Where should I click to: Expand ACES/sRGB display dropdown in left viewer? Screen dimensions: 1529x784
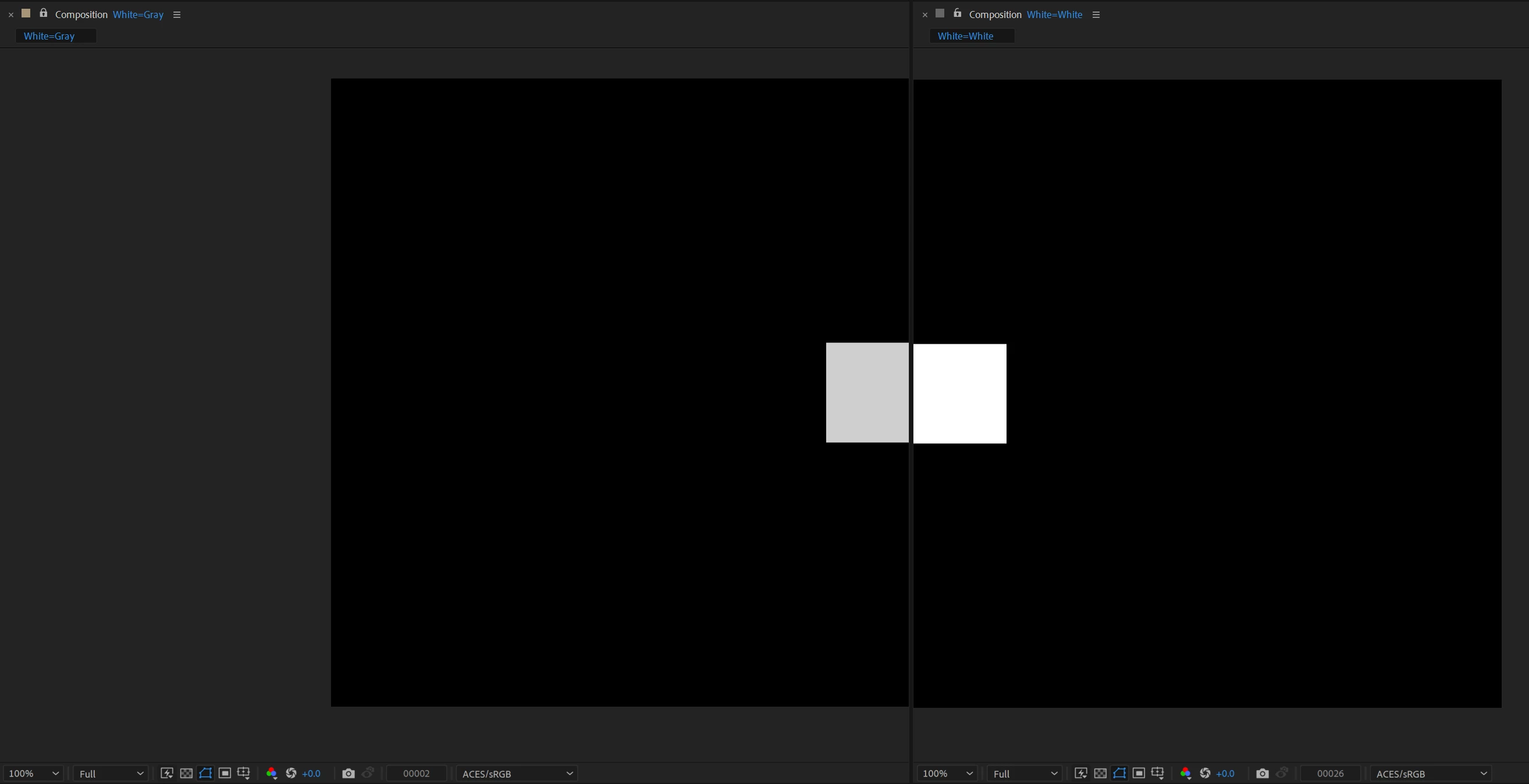(517, 774)
